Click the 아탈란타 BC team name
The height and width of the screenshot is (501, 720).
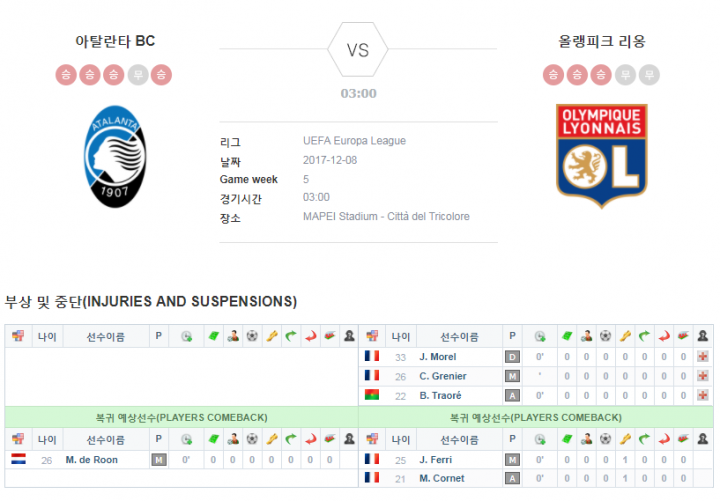[115, 41]
